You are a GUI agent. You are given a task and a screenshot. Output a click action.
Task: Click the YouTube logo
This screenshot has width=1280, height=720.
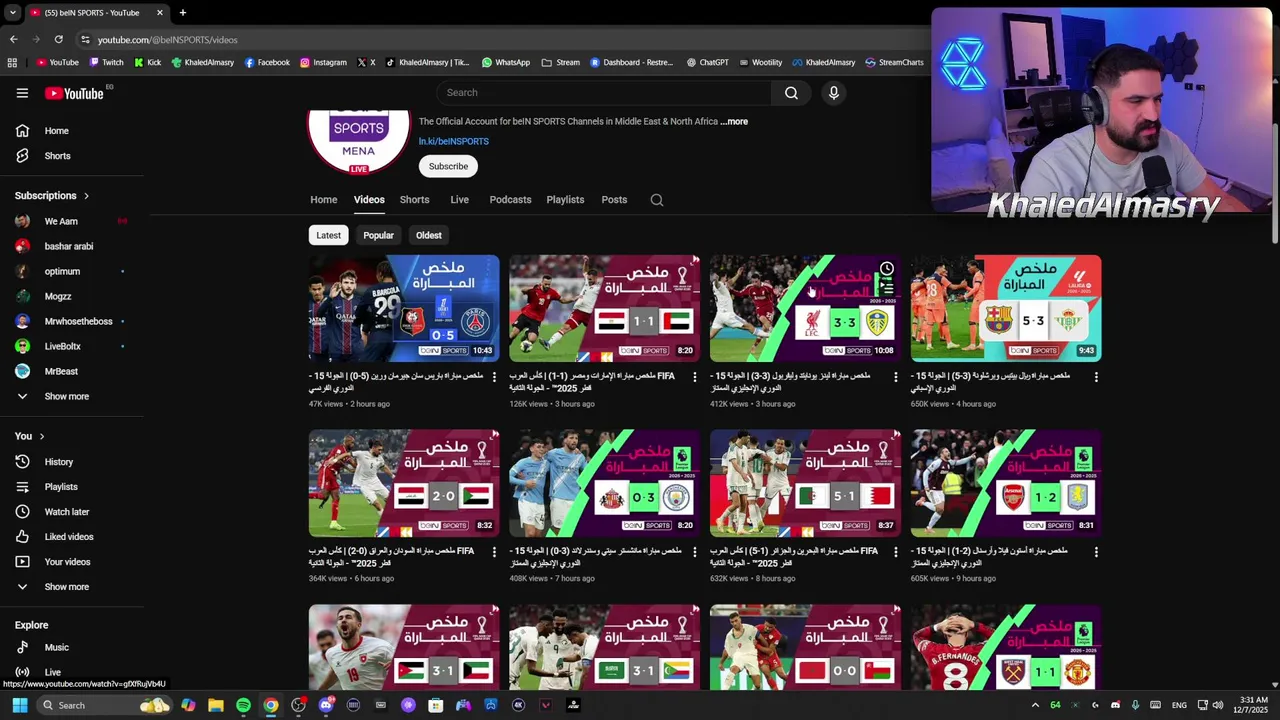pos(74,93)
